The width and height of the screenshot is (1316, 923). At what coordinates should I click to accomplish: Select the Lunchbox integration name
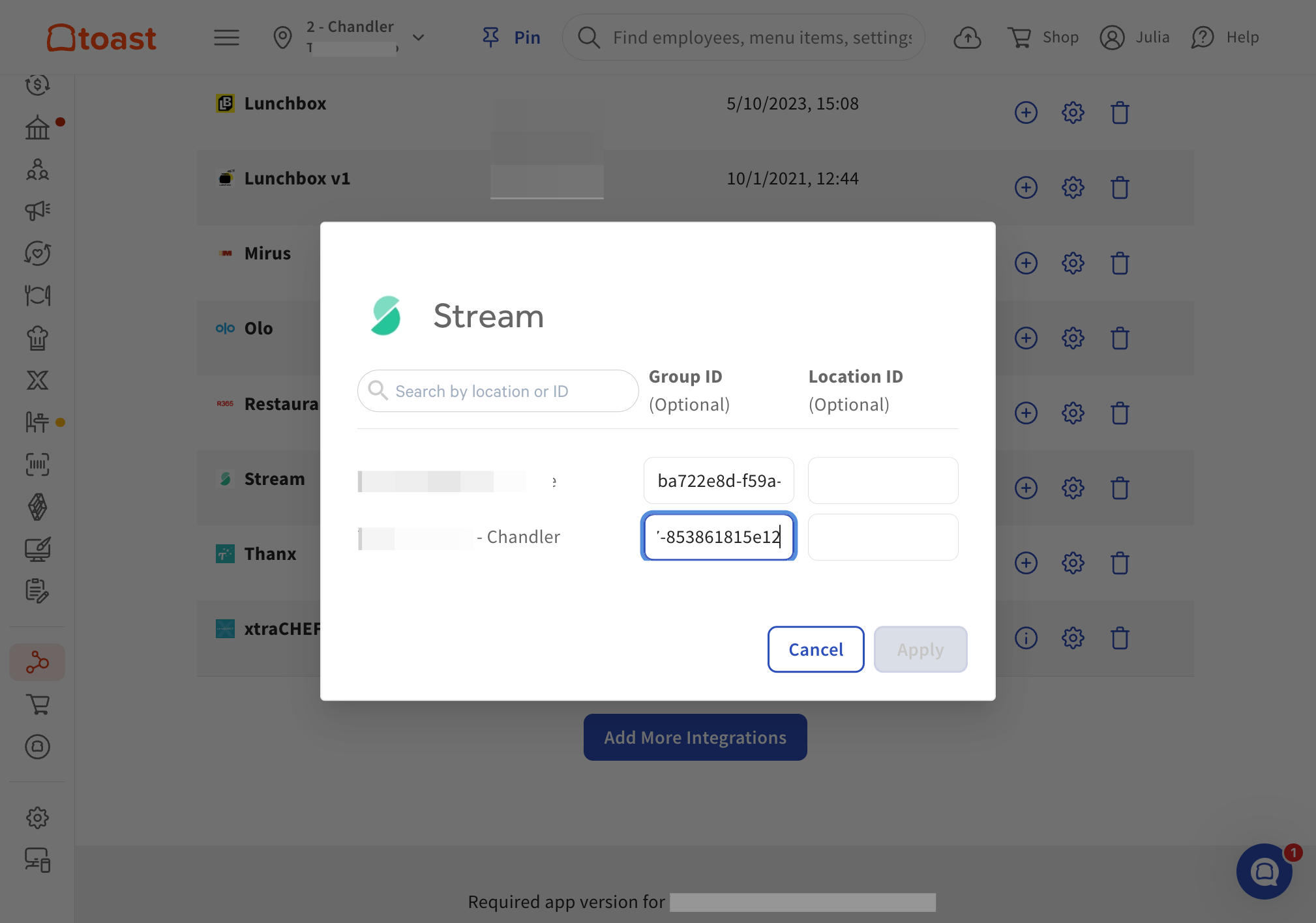(x=285, y=104)
